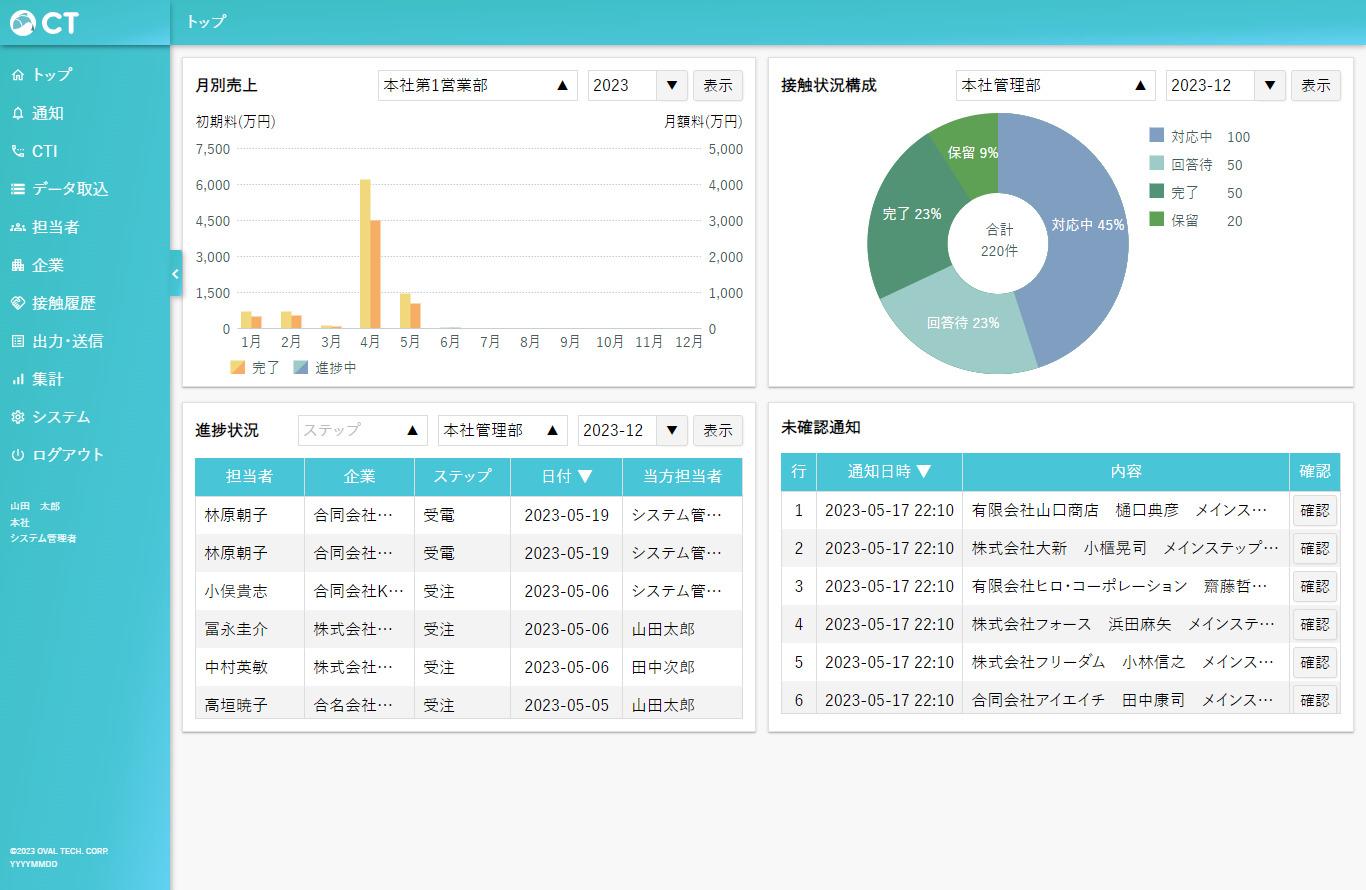The height and width of the screenshot is (890, 1366).
Task: Open 接触履歴 from the sidebar menu
Action: tap(64, 303)
